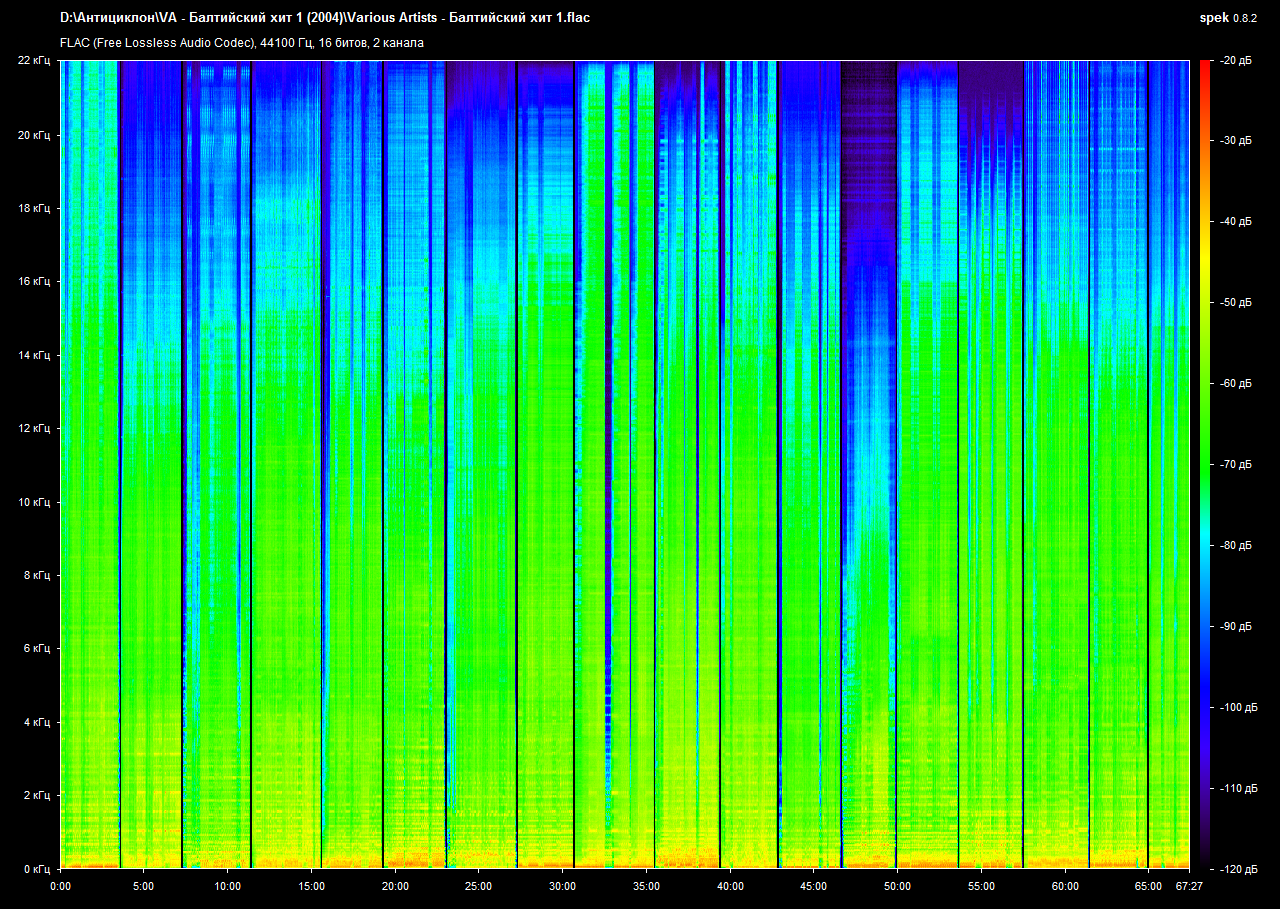This screenshot has height=909, width=1280.
Task: Click the 67:27 end time label
Action: pos(1187,886)
